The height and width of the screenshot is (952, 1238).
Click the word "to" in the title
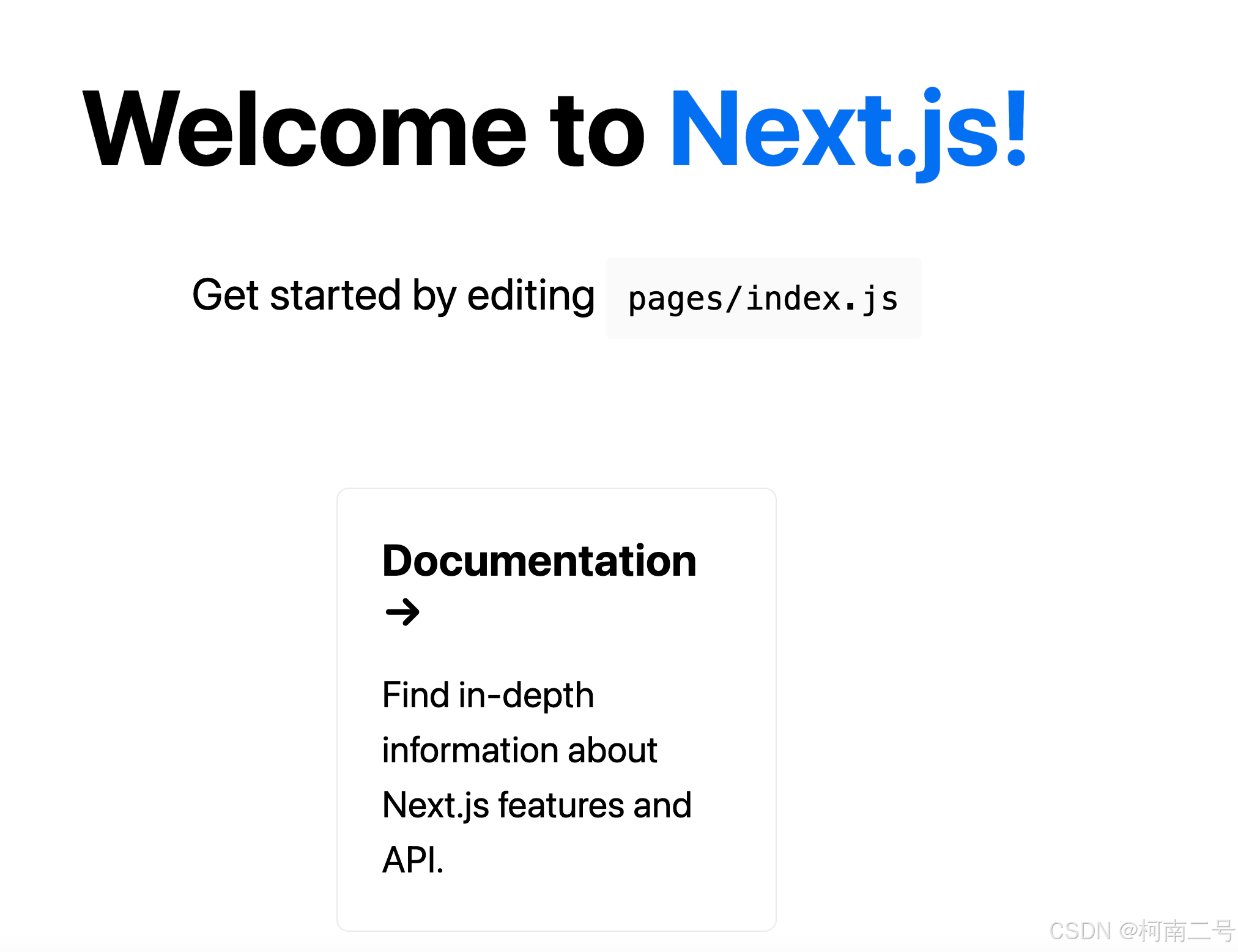[596, 129]
